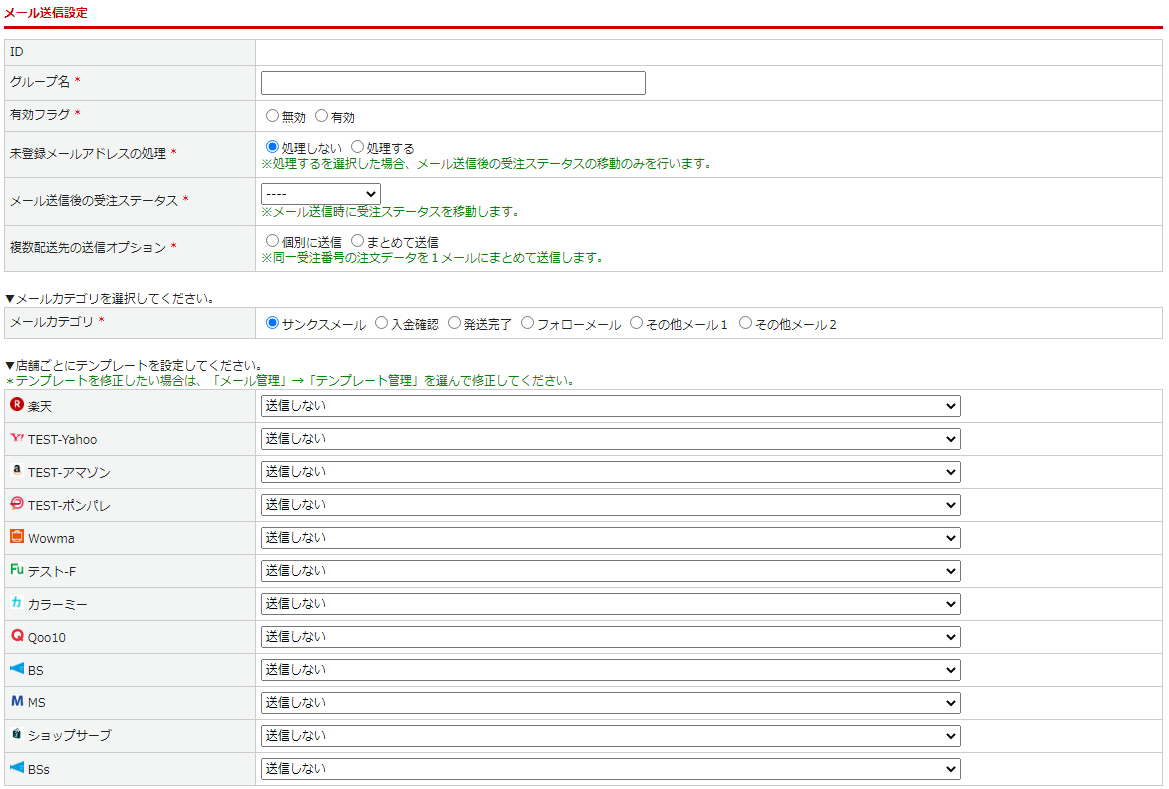
Task: Open メール送信後の受注ステータス dropdown
Action: (320, 193)
